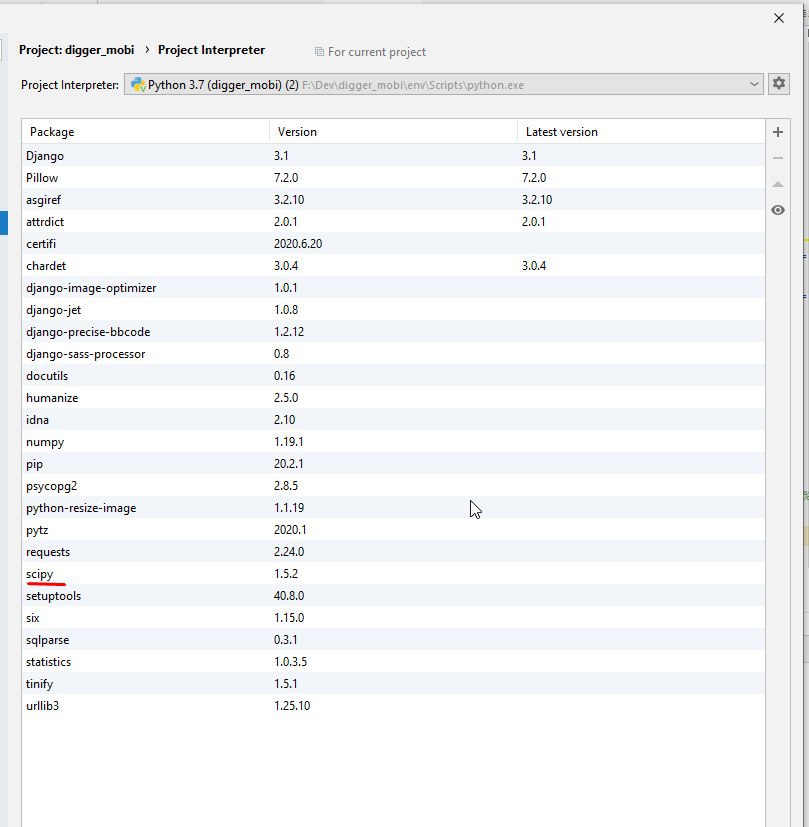This screenshot has width=809, height=827.
Task: Select the tinify package row
Action: click(x=393, y=684)
